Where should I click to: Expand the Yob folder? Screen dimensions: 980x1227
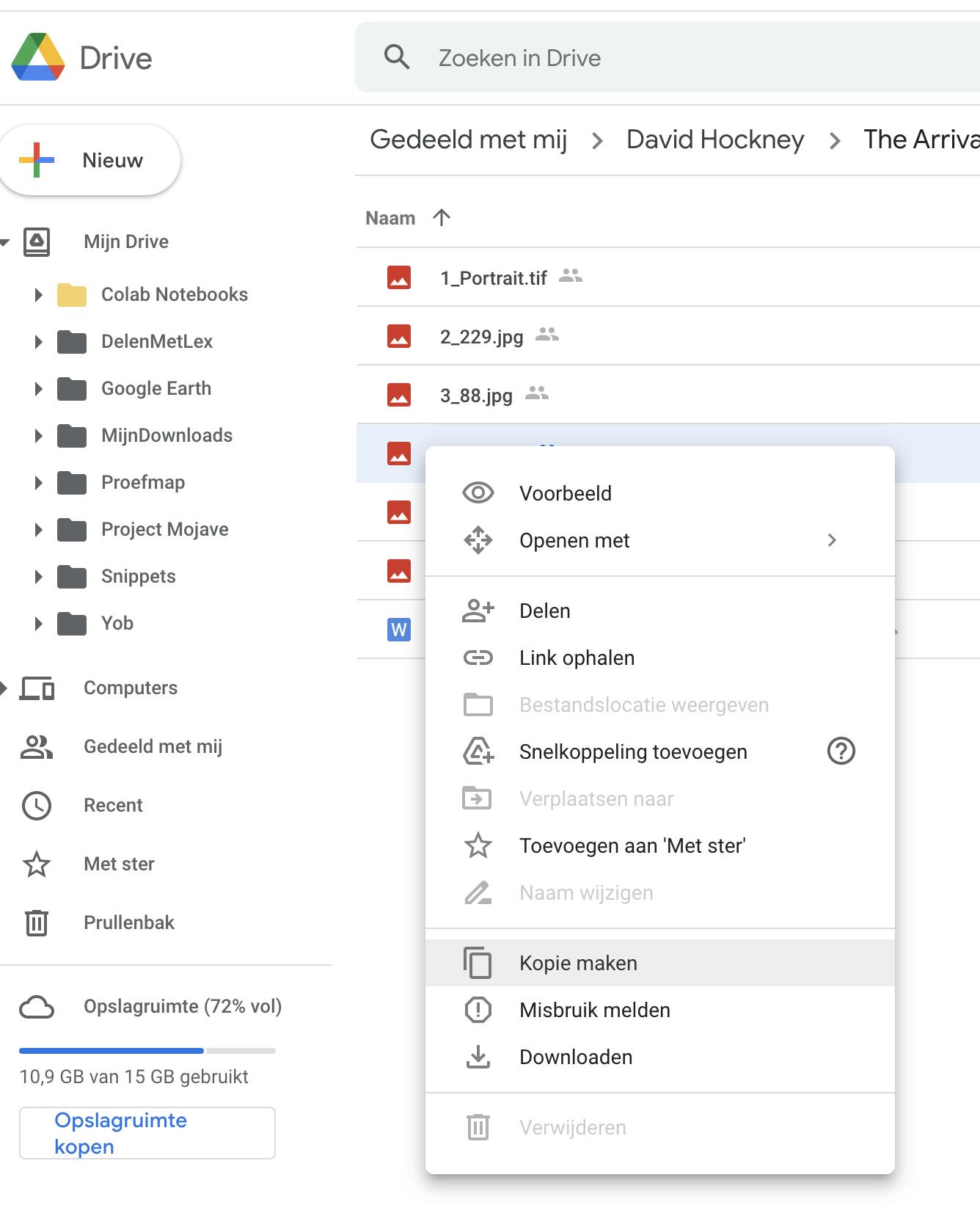click(x=38, y=624)
